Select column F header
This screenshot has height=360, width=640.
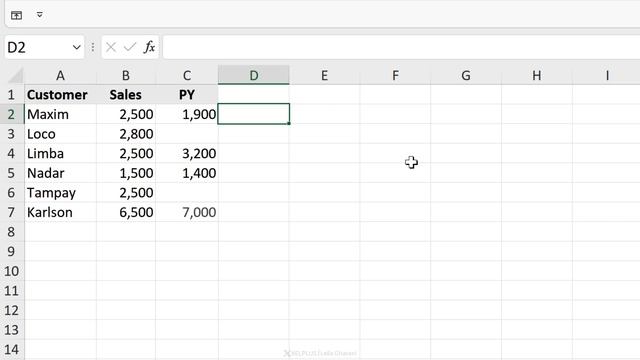tap(395, 76)
